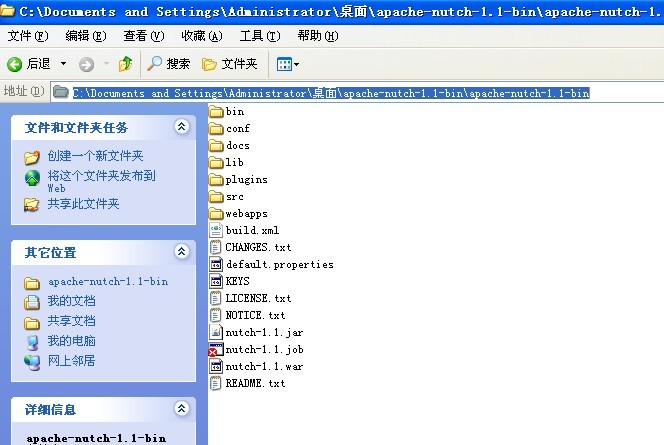Select the docs folder icon

[x=216, y=145]
